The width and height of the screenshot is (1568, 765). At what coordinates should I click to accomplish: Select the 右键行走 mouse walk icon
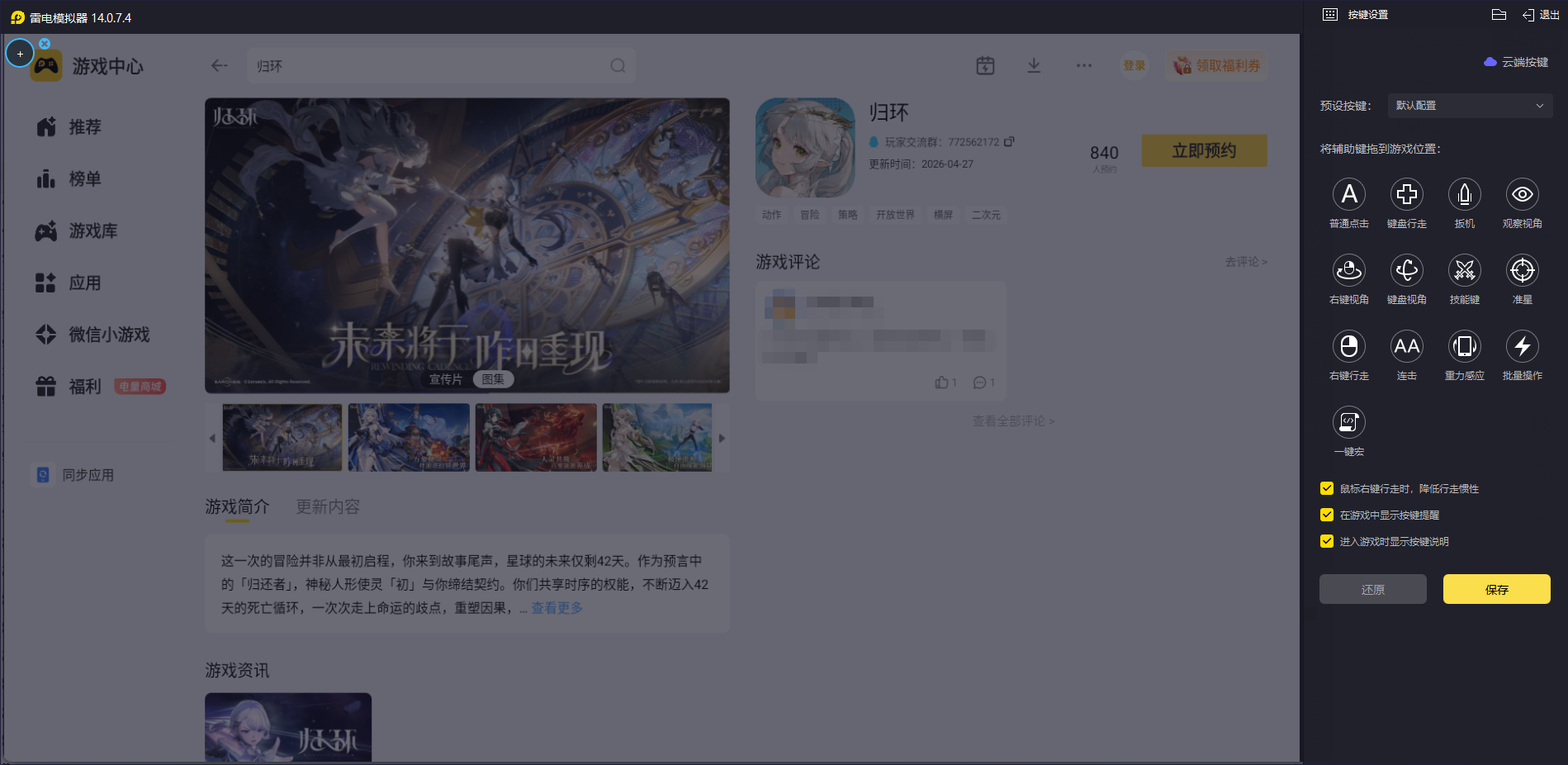click(x=1349, y=346)
